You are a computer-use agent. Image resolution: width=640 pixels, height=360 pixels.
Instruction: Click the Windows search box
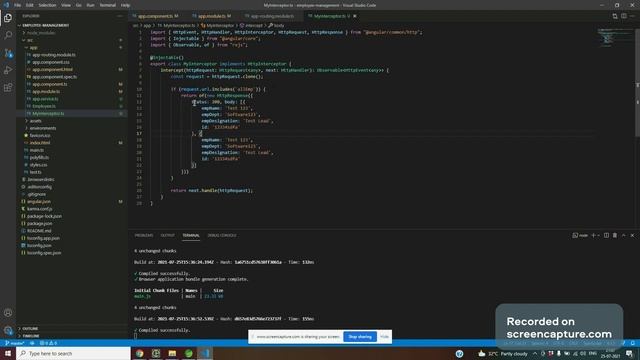[x=73, y=353]
